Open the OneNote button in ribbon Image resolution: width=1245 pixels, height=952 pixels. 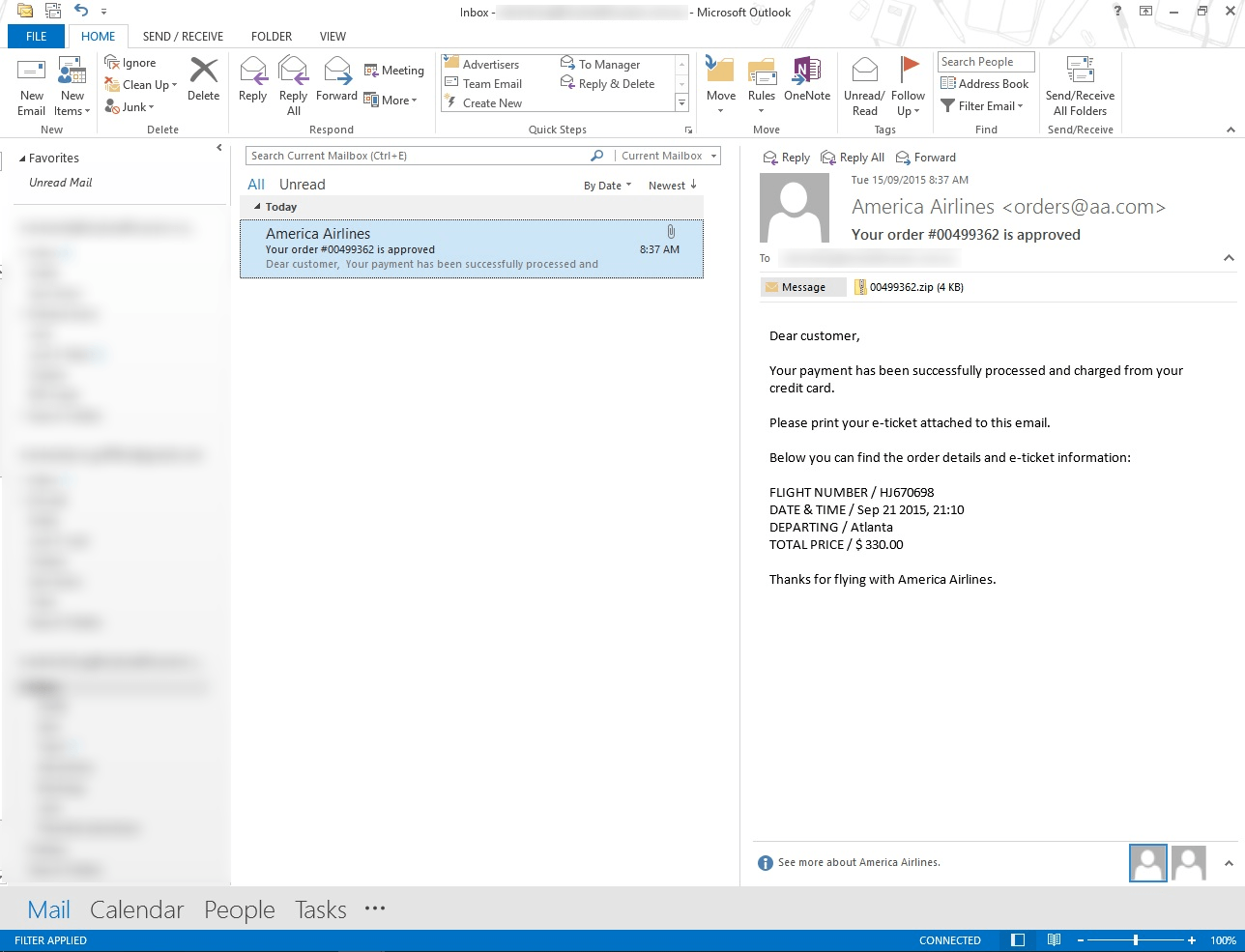(x=806, y=72)
